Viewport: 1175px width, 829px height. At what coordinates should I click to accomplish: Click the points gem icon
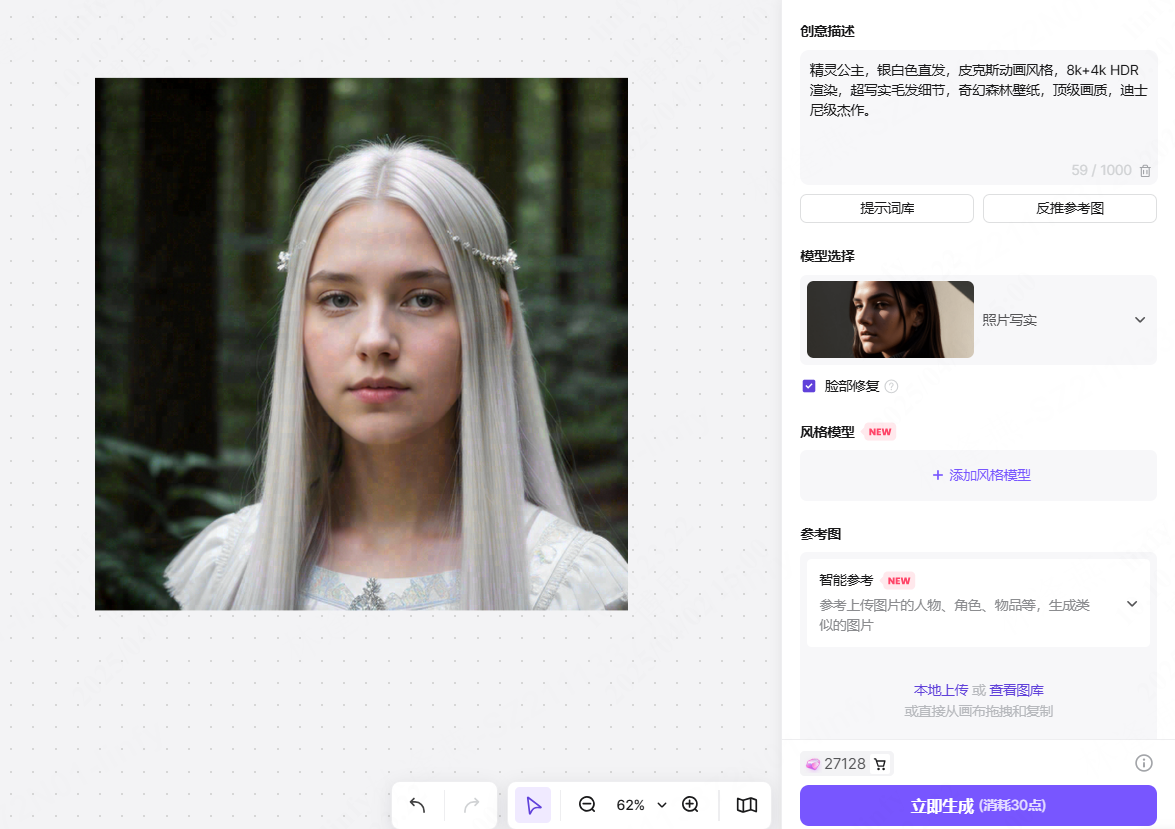tap(813, 764)
